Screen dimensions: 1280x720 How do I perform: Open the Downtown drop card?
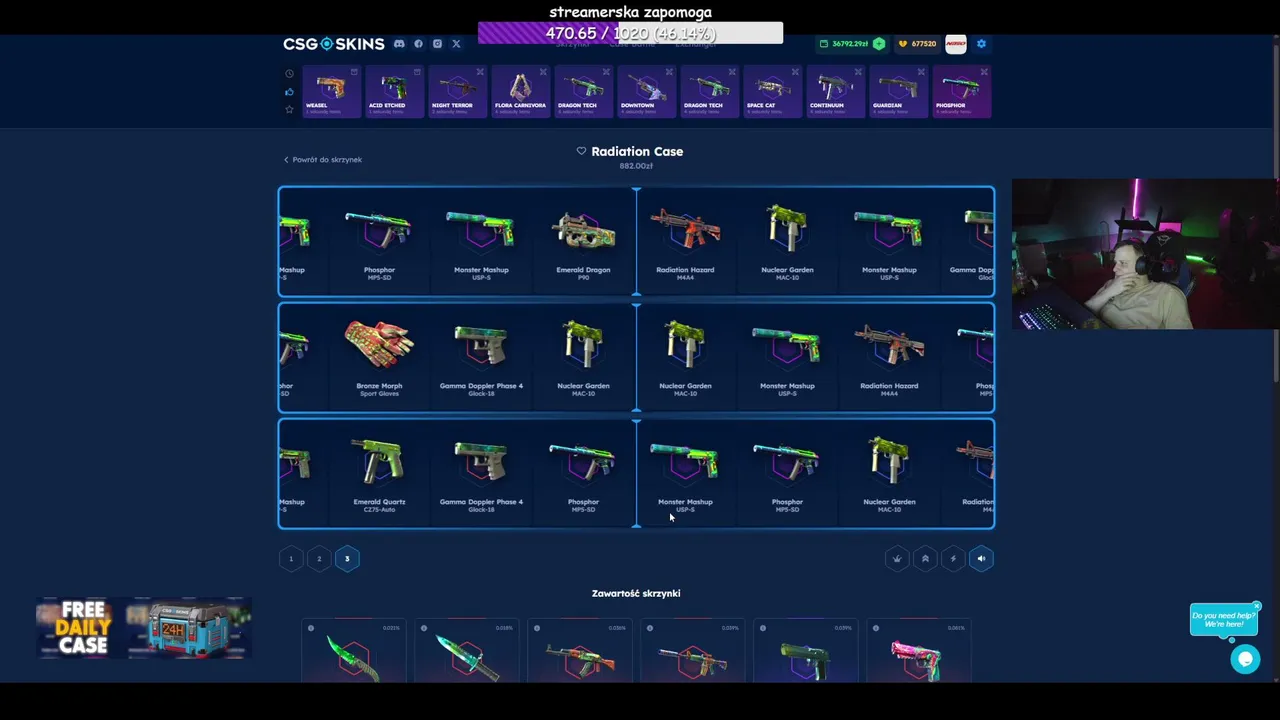click(646, 92)
